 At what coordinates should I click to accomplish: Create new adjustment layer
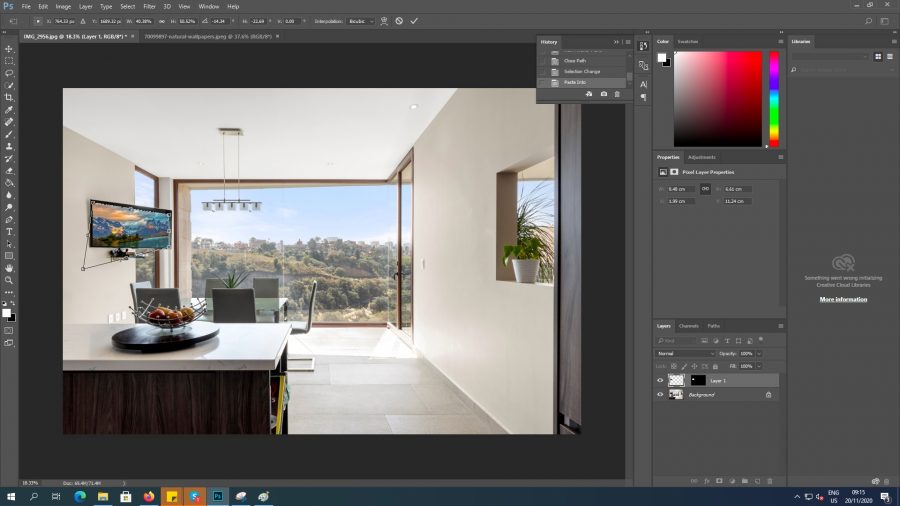732,481
